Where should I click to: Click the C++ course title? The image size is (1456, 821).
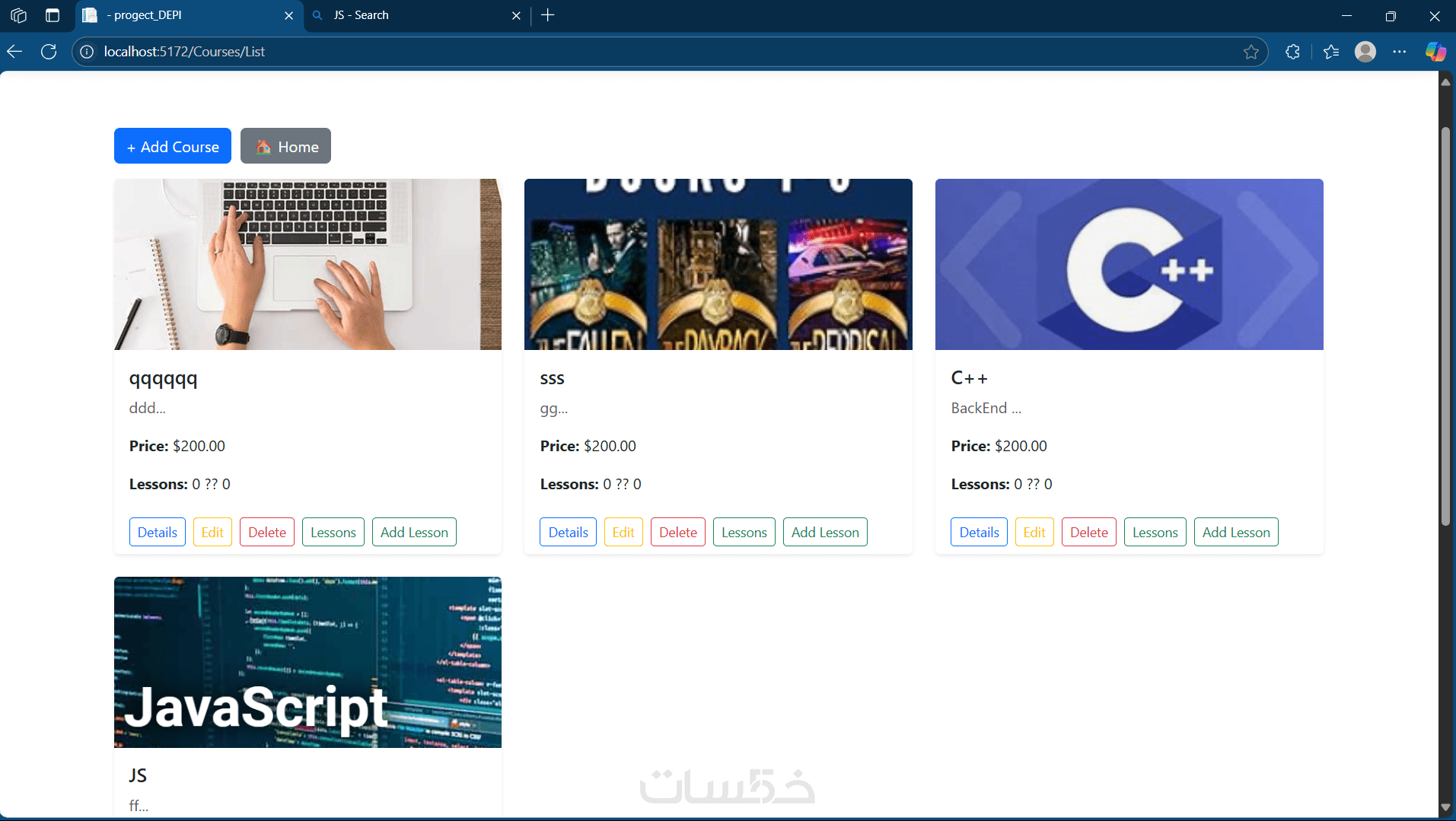point(970,378)
